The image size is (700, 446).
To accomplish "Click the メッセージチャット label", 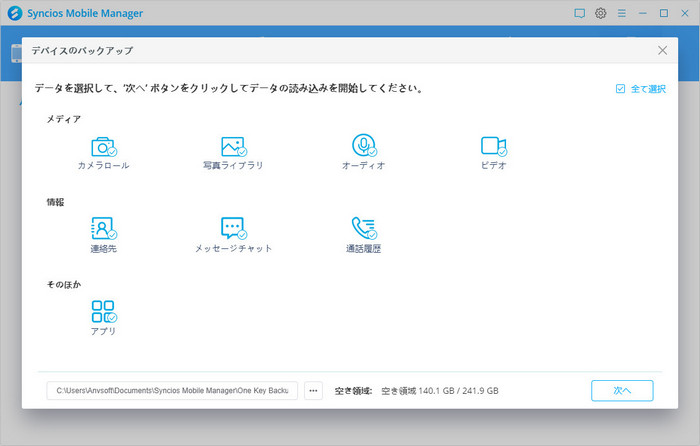I will pyautogui.click(x=233, y=249).
